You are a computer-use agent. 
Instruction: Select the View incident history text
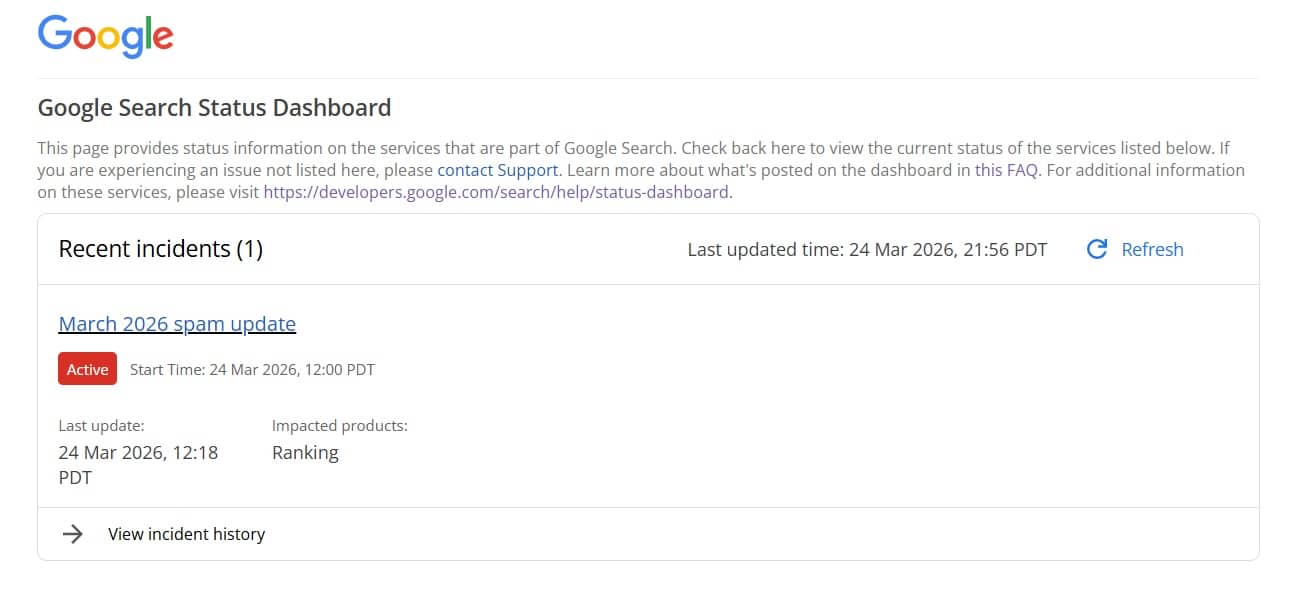pyautogui.click(x=186, y=534)
